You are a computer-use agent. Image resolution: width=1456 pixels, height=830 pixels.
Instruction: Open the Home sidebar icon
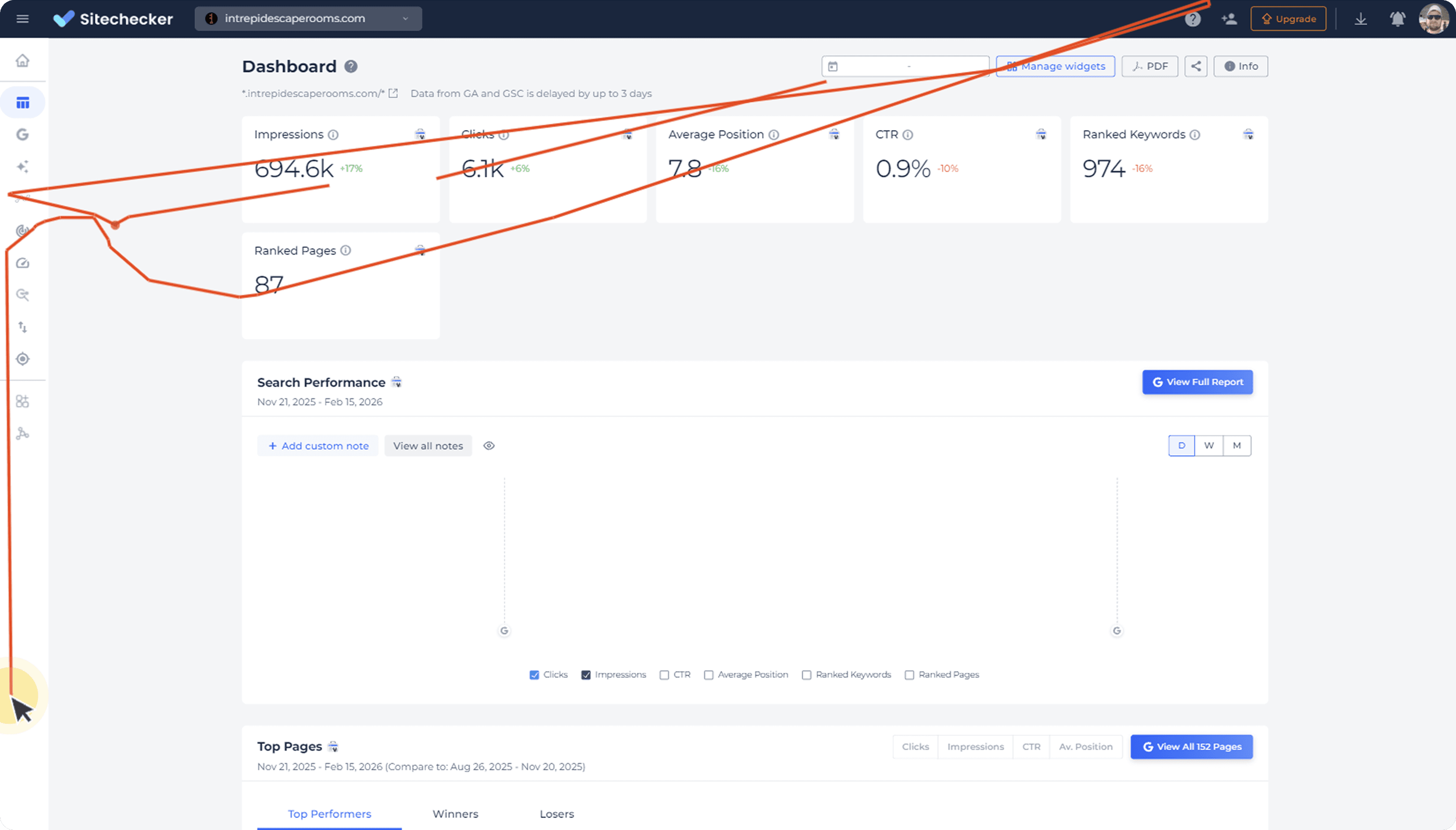(x=22, y=60)
